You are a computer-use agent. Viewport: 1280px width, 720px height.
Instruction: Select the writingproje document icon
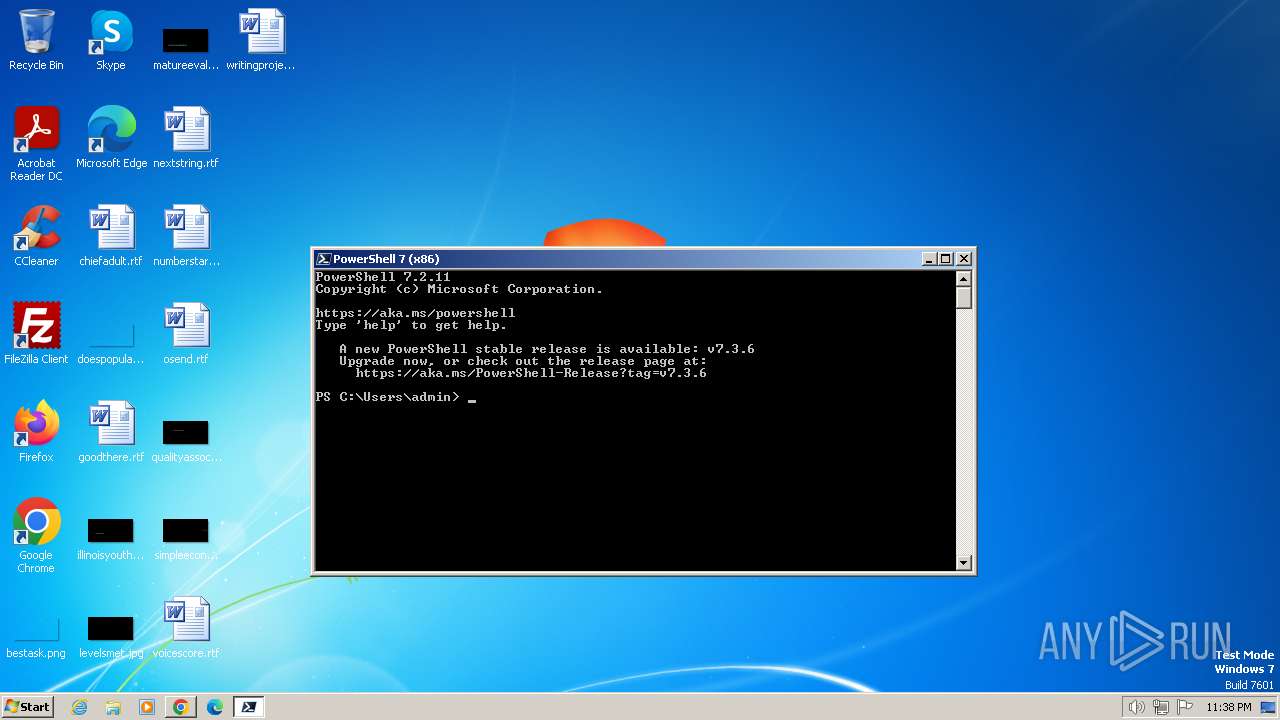pyautogui.click(x=261, y=40)
